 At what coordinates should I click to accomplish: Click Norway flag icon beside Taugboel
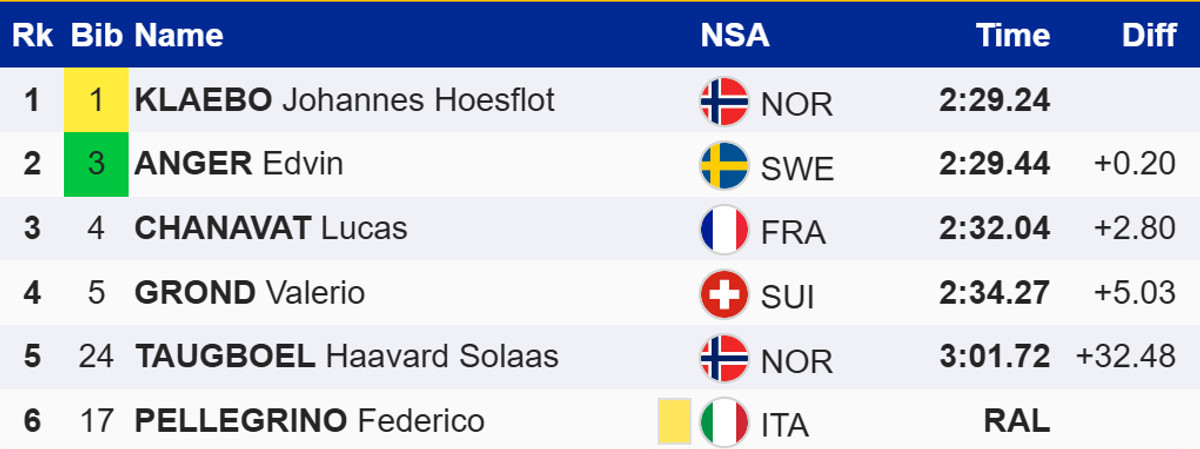coord(724,357)
